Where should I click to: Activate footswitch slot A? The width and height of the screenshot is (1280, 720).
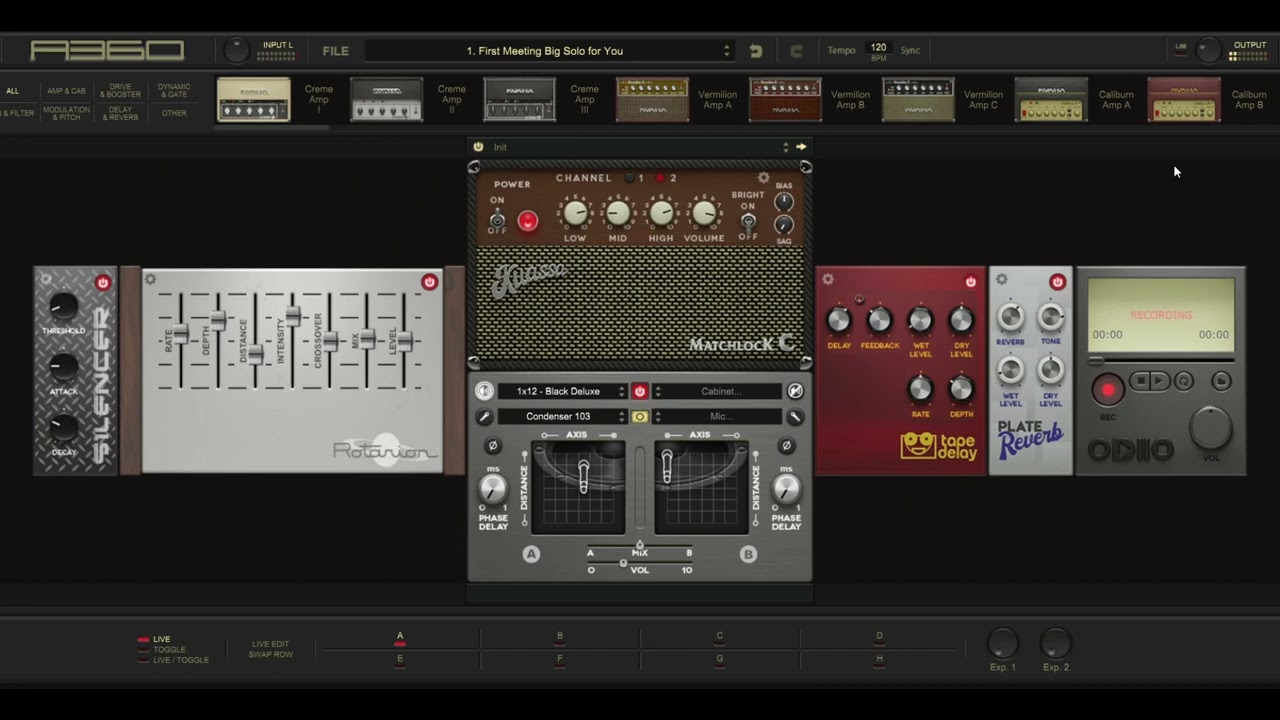click(x=400, y=640)
